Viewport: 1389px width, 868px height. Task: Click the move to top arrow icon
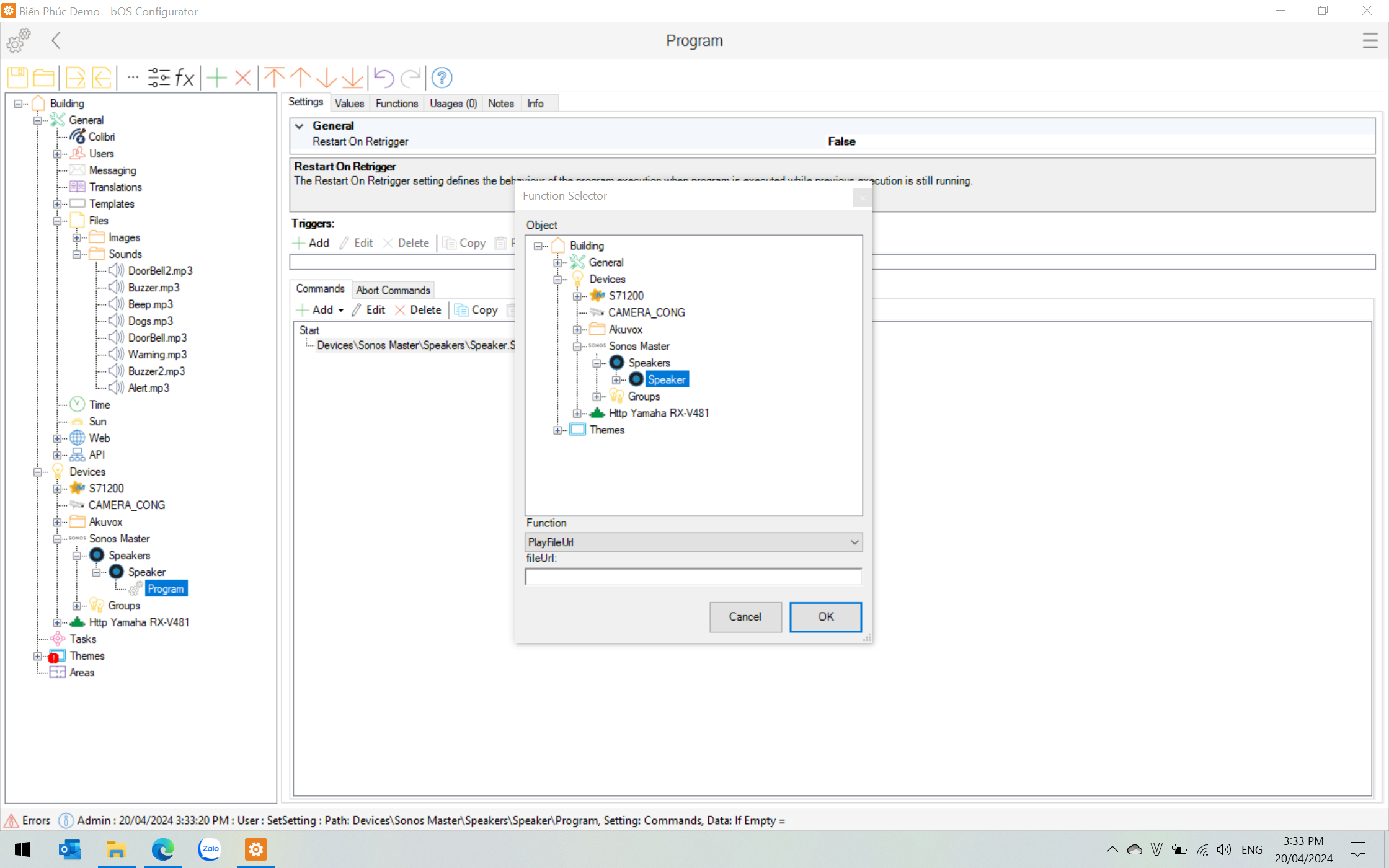pos(274,77)
